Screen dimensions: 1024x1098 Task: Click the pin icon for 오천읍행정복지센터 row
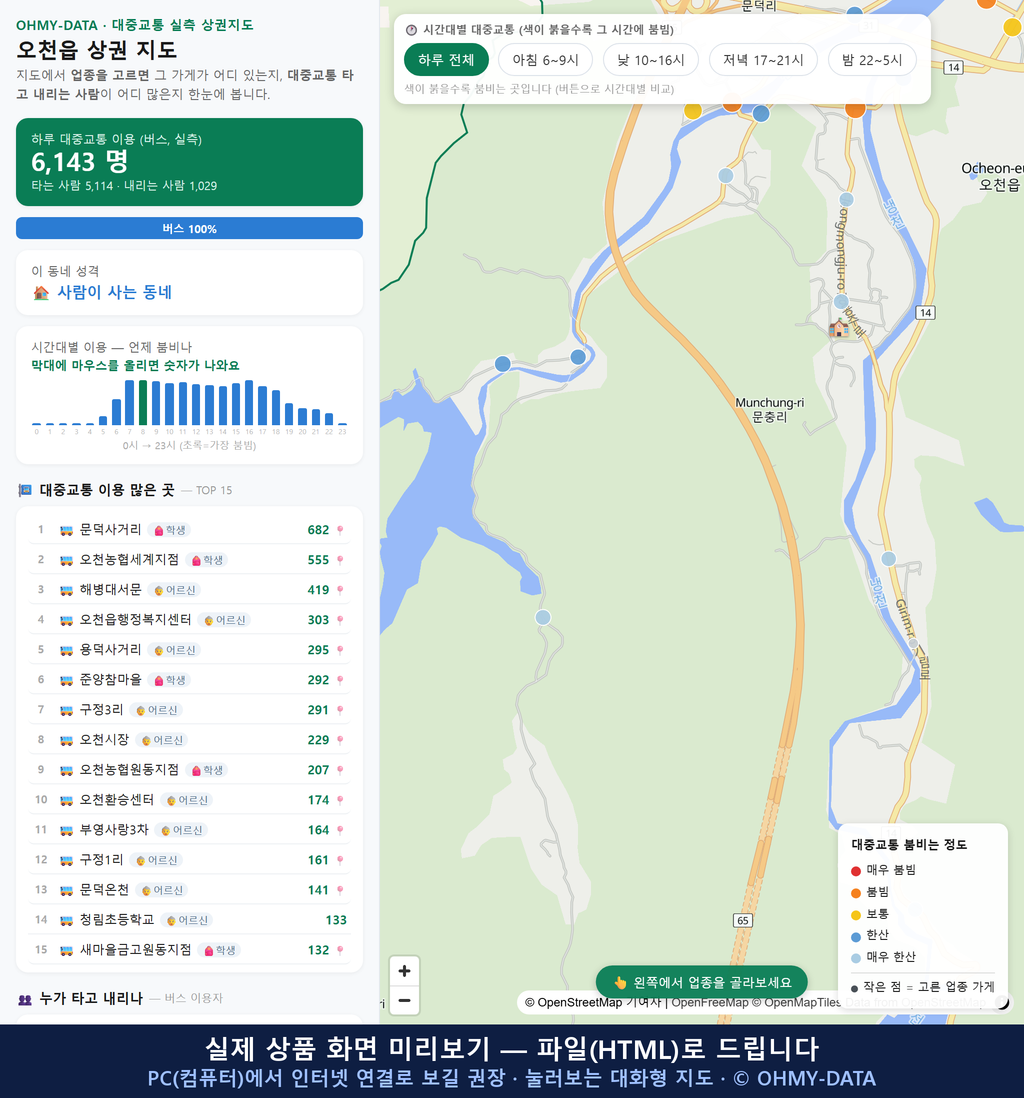340,620
